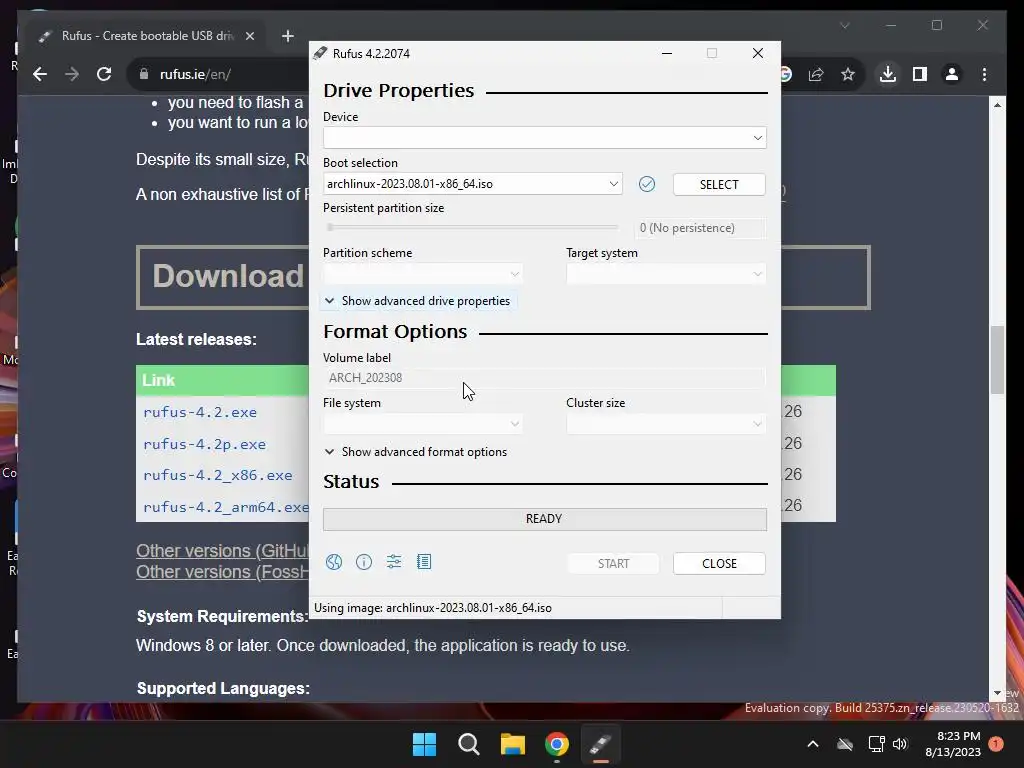Click OneDrive cloud tray icon
This screenshot has height=768, width=1024.
point(845,744)
